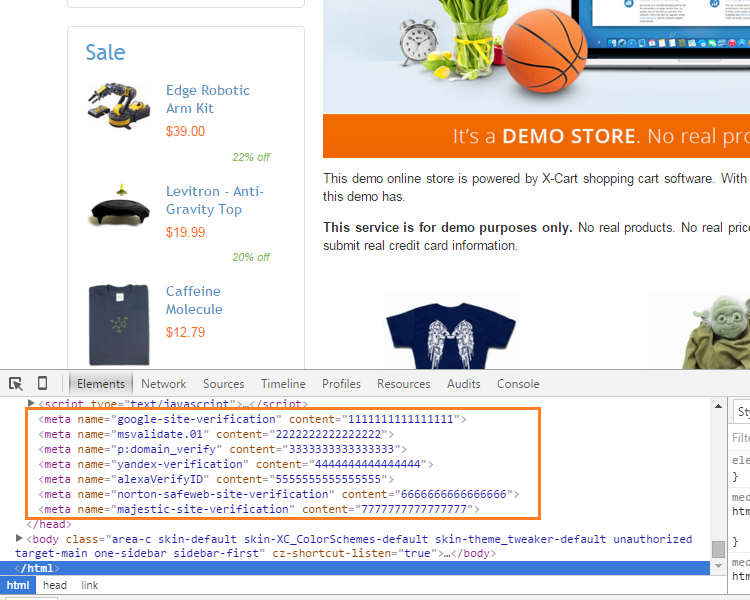Switch to the Audits tab
This screenshot has width=750, height=600.
[463, 384]
